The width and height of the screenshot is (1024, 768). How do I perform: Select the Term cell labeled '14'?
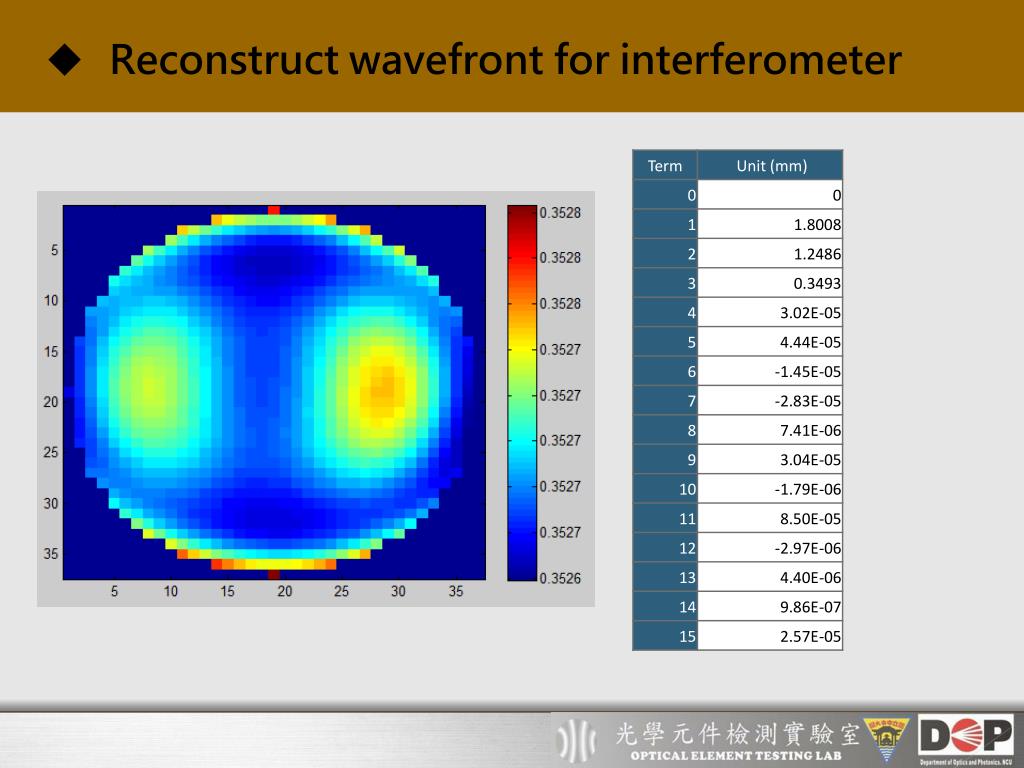point(665,606)
